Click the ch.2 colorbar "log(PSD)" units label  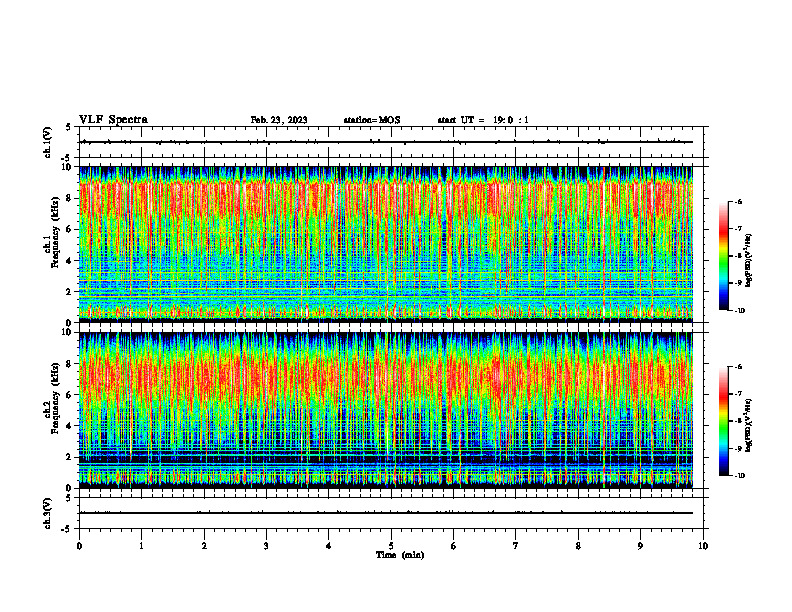[749, 425]
